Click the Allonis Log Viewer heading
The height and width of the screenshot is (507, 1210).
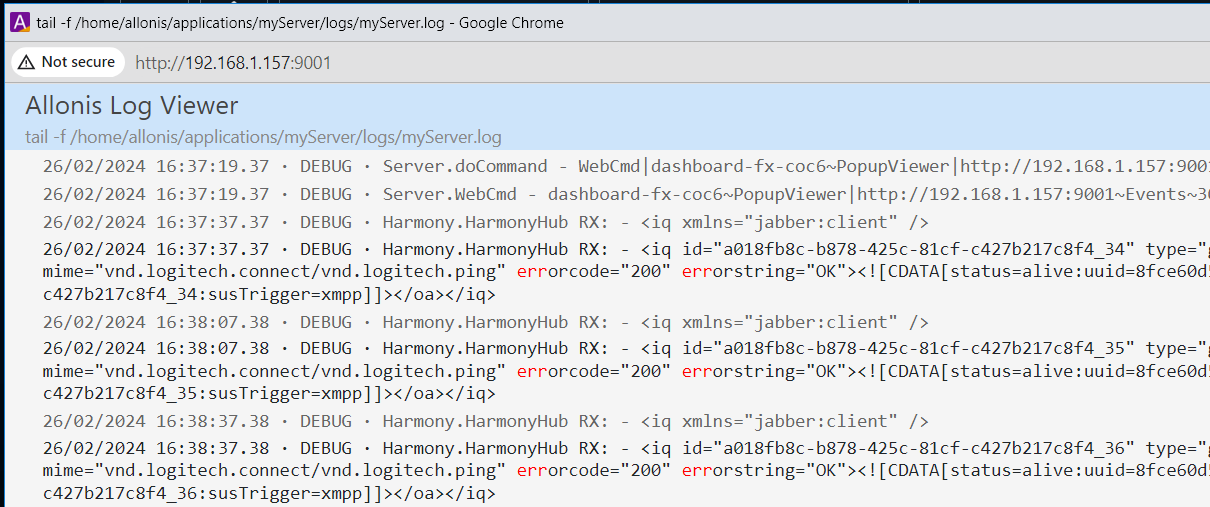[132, 106]
